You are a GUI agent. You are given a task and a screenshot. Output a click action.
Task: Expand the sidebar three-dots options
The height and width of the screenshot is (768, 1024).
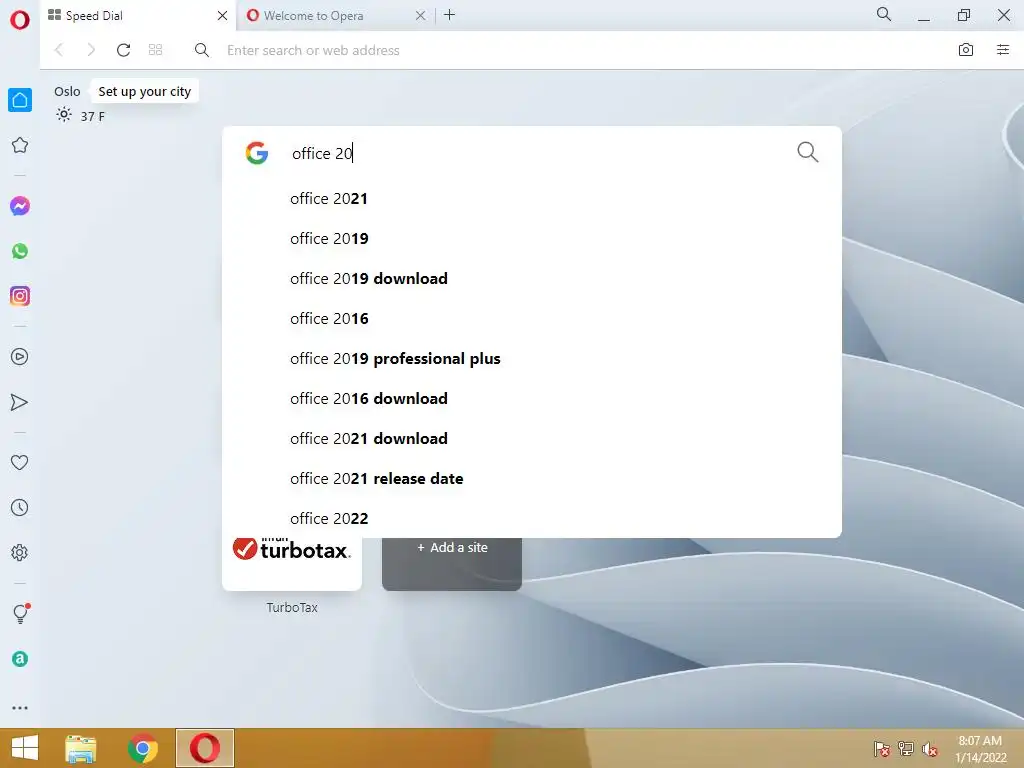(x=20, y=707)
